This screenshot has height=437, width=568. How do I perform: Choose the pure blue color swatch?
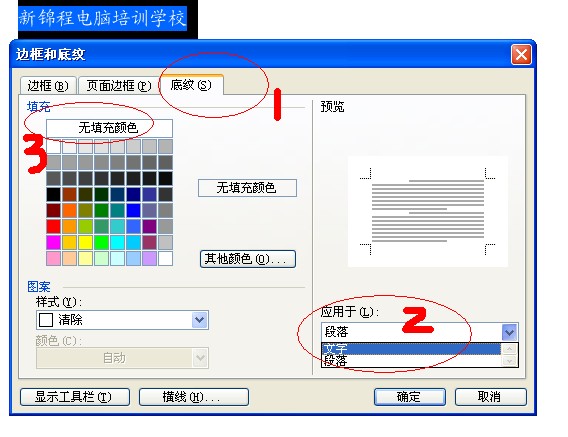click(x=133, y=211)
